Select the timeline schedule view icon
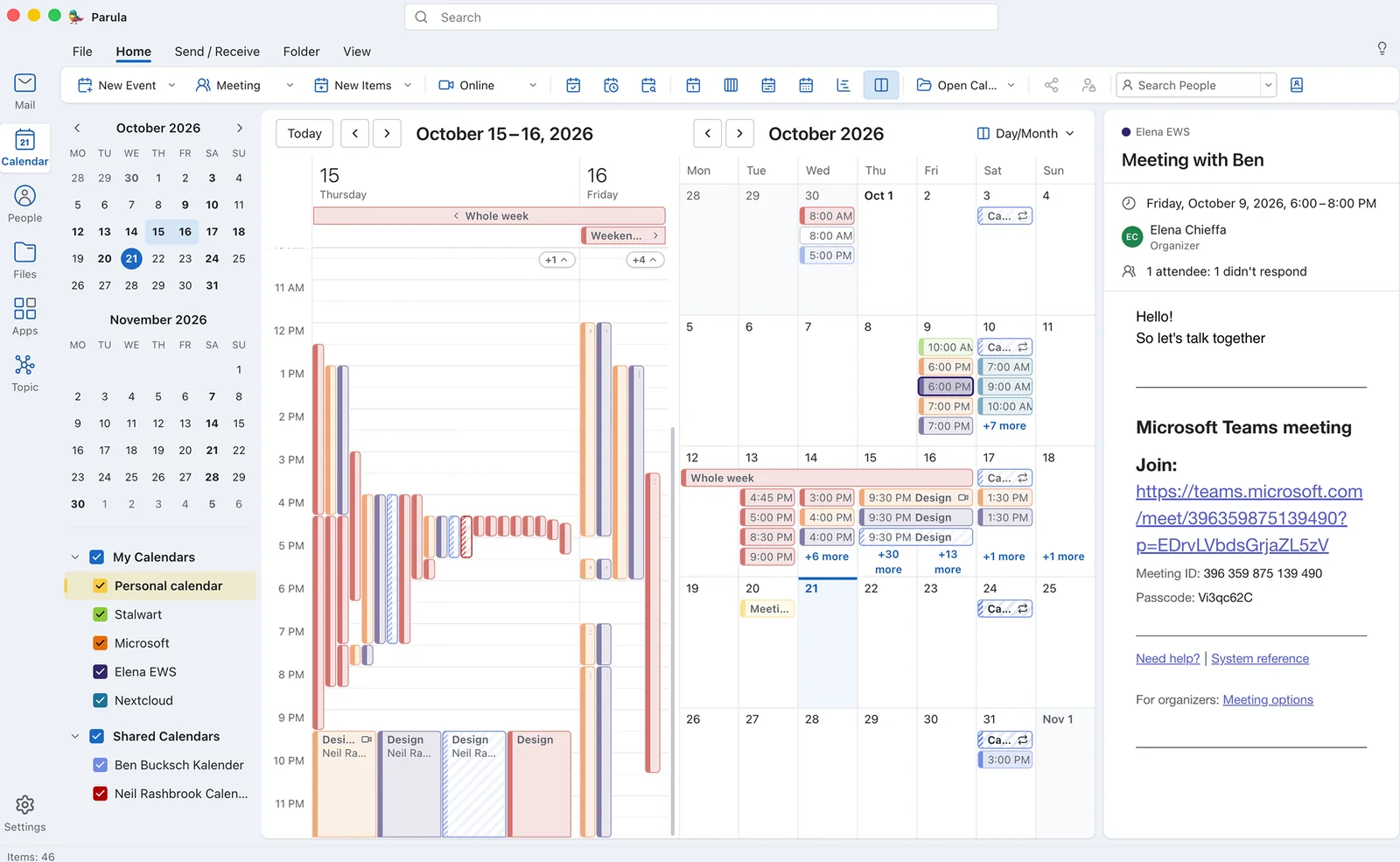1400x862 pixels. click(x=843, y=85)
